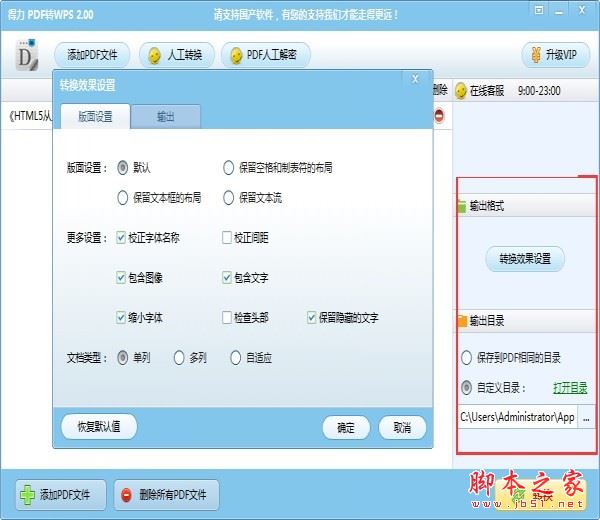The width and height of the screenshot is (600, 520).
Task: Remove the HTML5 file using red minus icon
Action: (439, 116)
